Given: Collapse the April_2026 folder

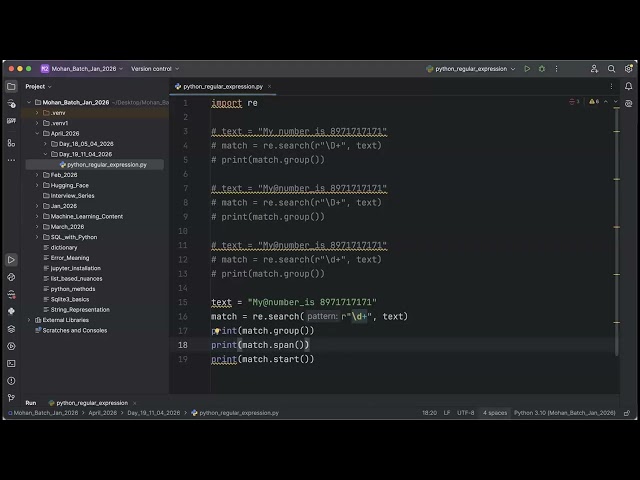Looking at the screenshot, I should [x=37, y=133].
